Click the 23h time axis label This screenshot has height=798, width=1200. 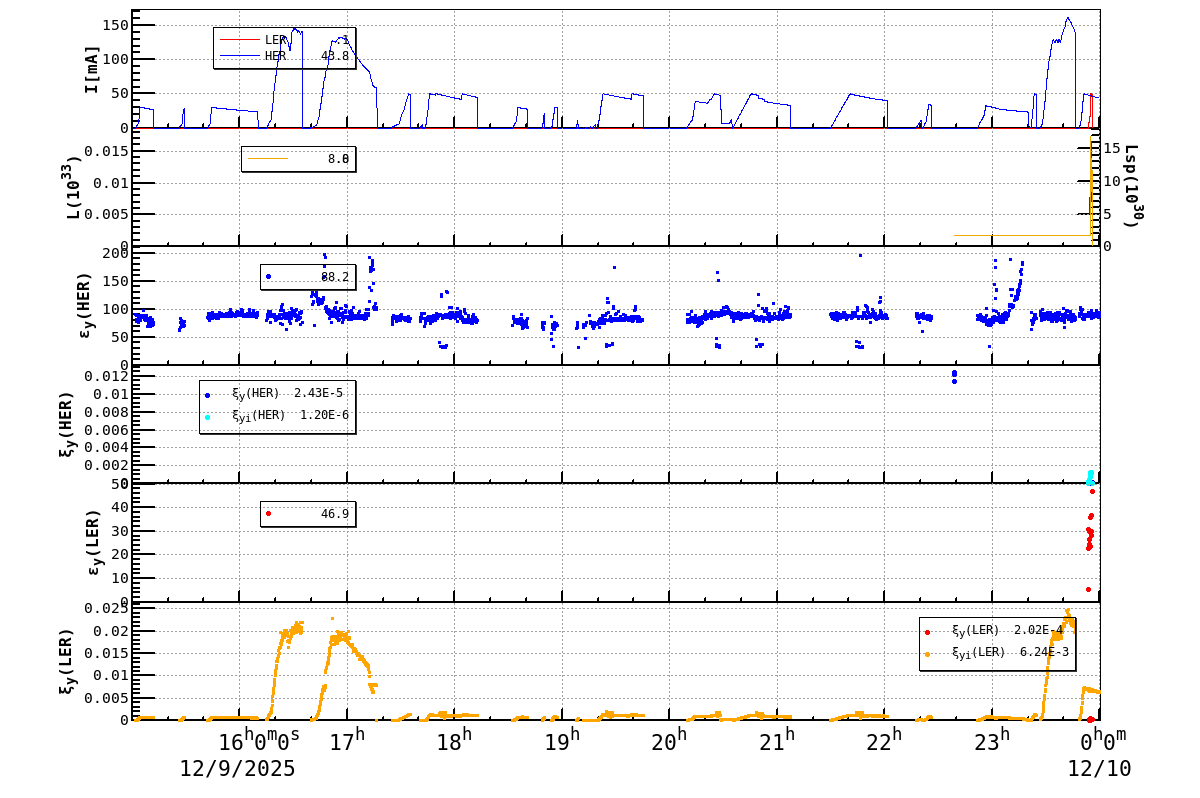(991, 741)
